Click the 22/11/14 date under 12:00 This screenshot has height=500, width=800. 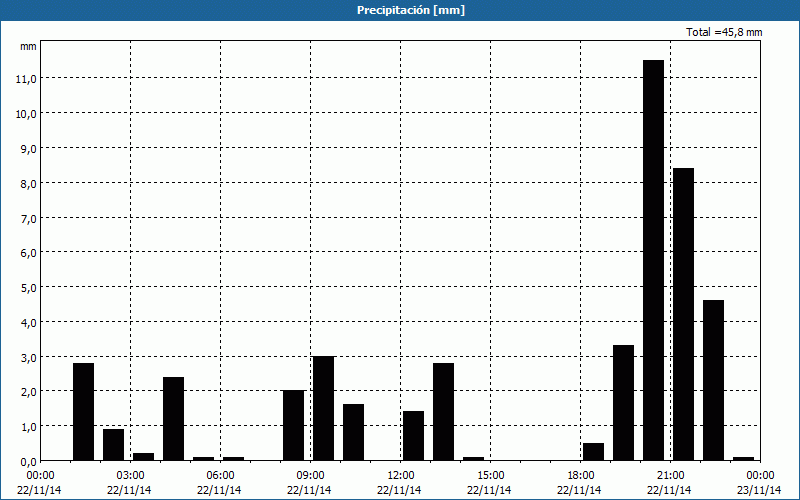point(399,490)
